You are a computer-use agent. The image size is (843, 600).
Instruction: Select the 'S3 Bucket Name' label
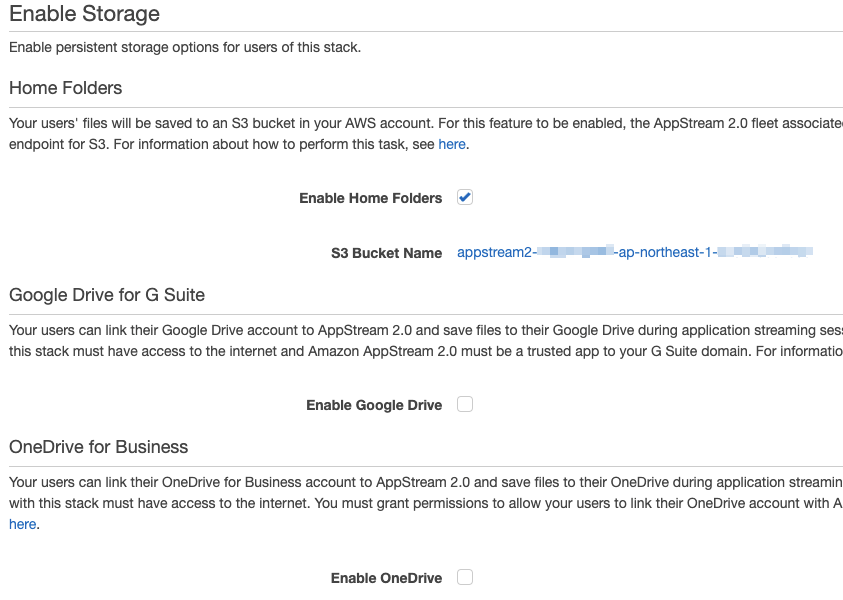[386, 254]
